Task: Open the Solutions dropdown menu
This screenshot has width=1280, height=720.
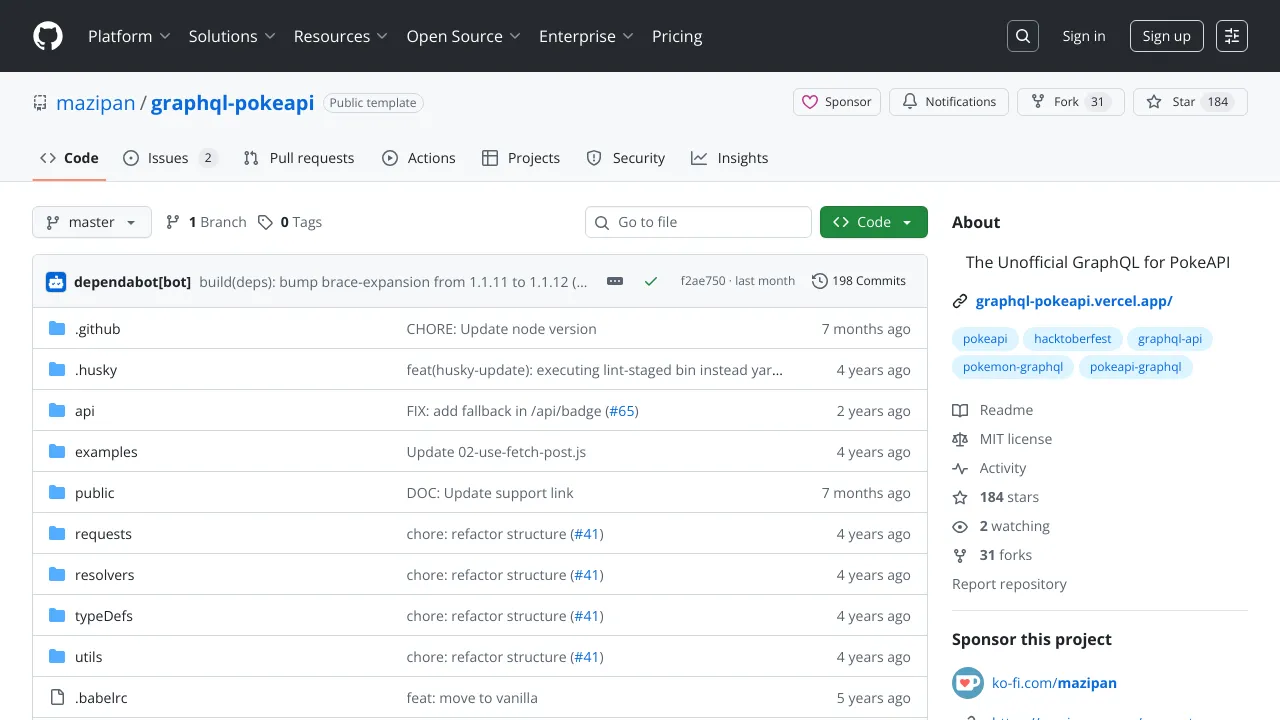Action: click(231, 36)
